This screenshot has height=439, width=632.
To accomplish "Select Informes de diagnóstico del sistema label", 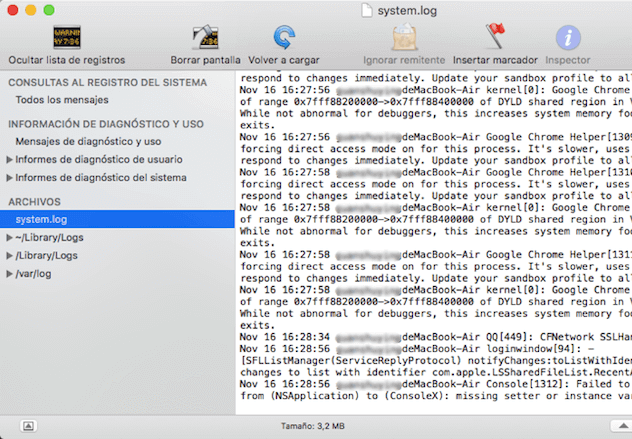I will pos(101,178).
